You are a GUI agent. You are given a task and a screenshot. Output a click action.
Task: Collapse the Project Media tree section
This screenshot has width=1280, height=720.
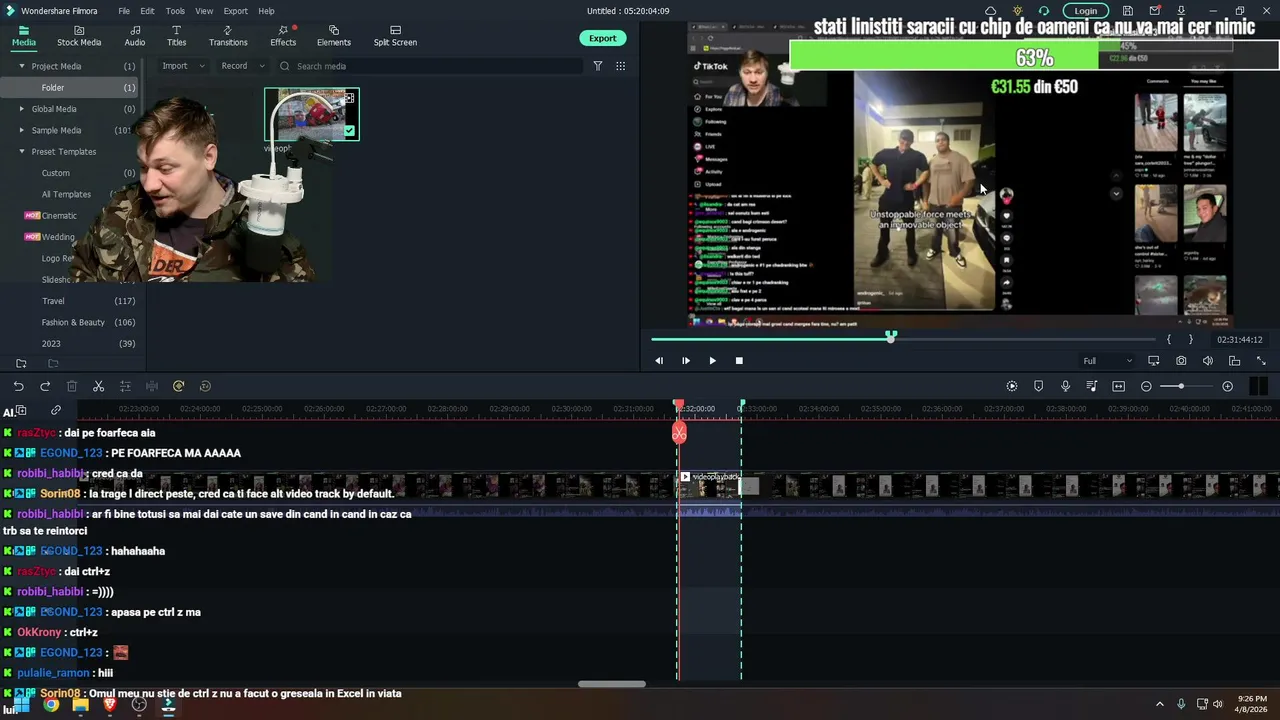(x=21, y=66)
